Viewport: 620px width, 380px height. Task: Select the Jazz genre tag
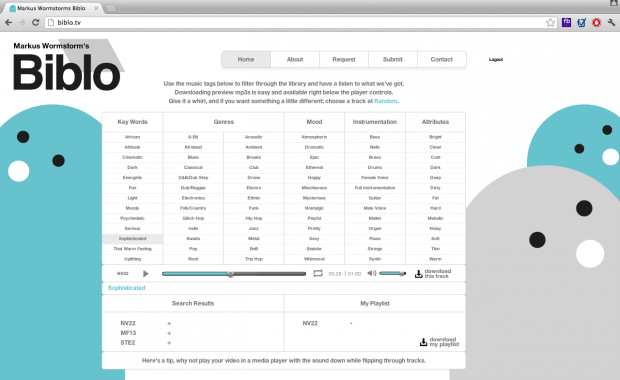click(x=254, y=229)
